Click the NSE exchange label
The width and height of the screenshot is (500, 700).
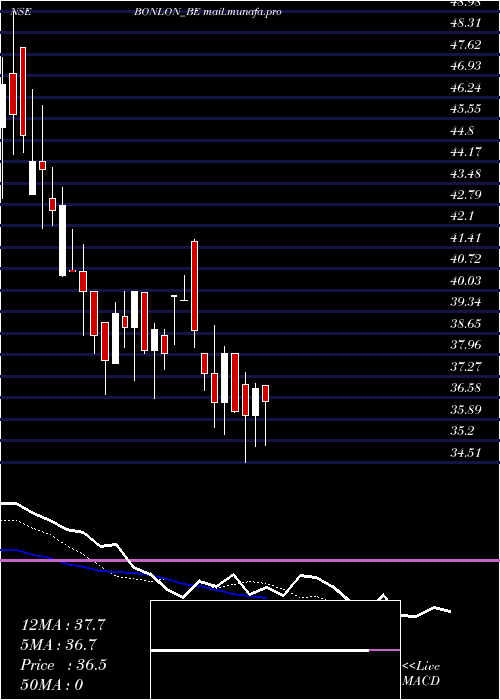pyautogui.click(x=21, y=12)
